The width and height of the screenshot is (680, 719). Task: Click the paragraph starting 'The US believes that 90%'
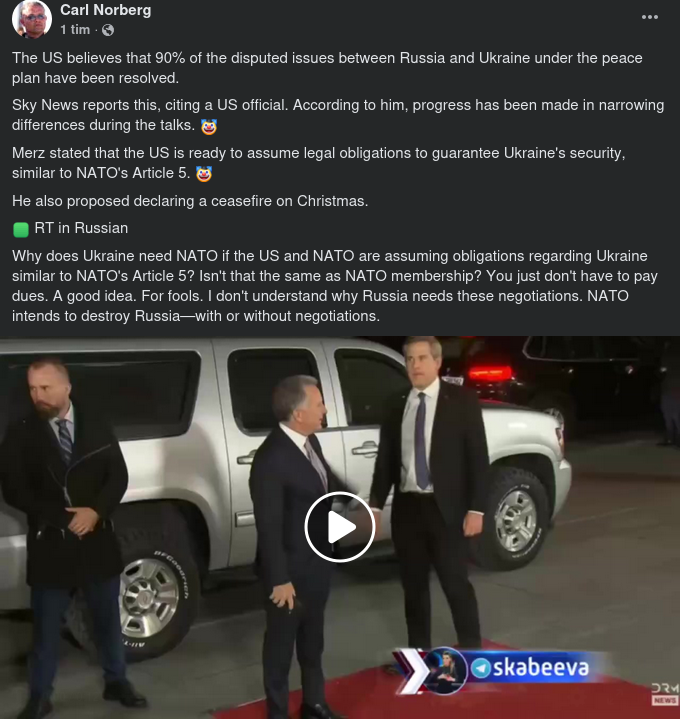pos(327,68)
